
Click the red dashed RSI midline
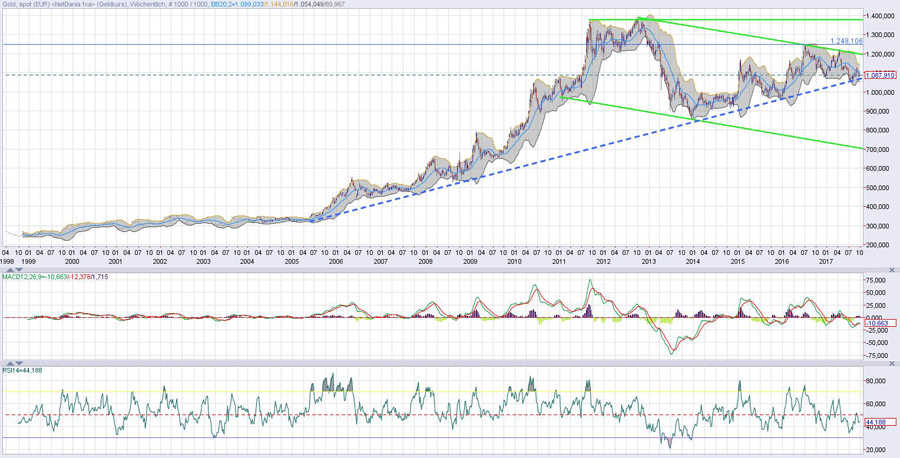point(300,414)
